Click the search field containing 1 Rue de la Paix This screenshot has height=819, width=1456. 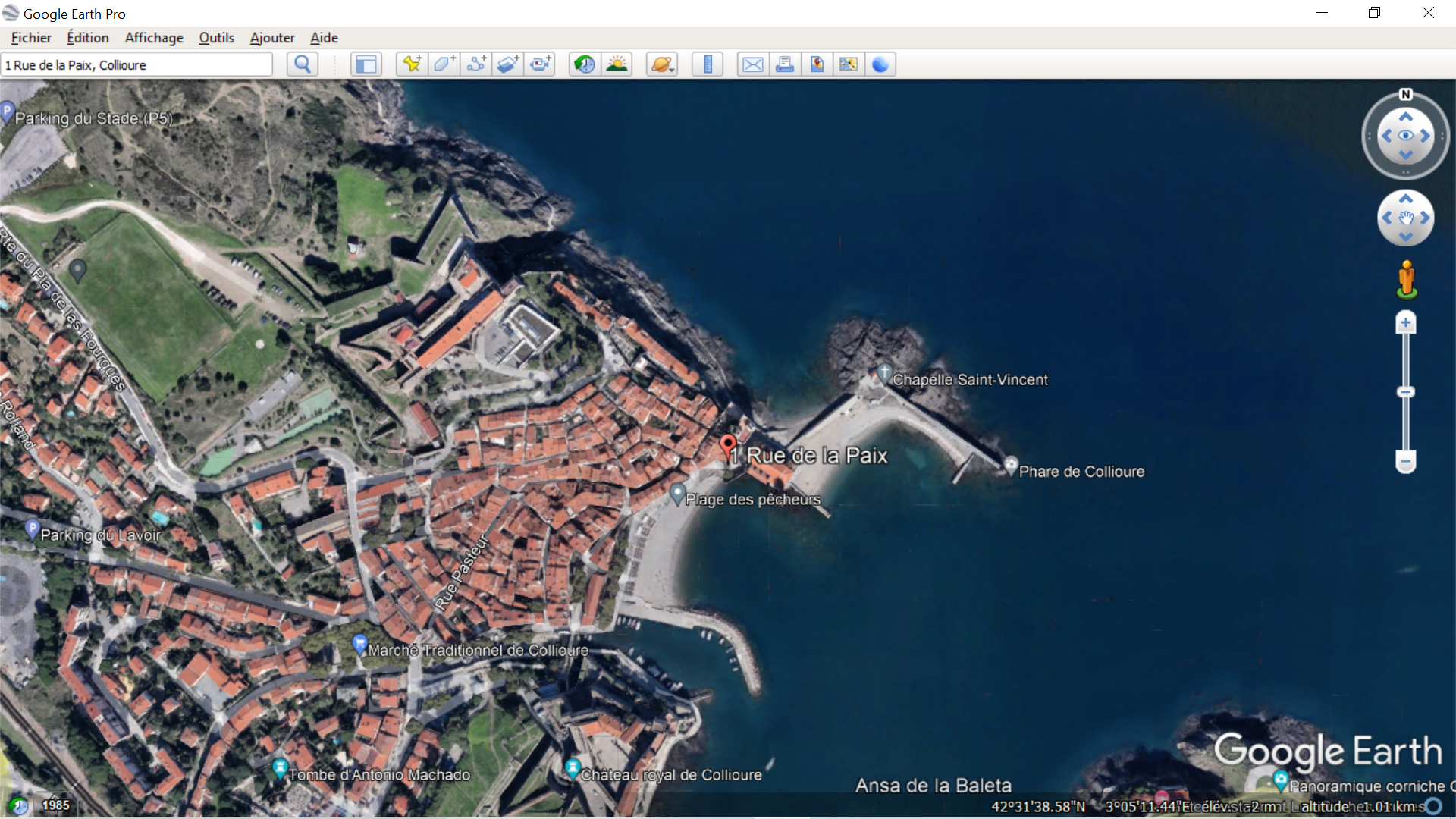(x=137, y=65)
